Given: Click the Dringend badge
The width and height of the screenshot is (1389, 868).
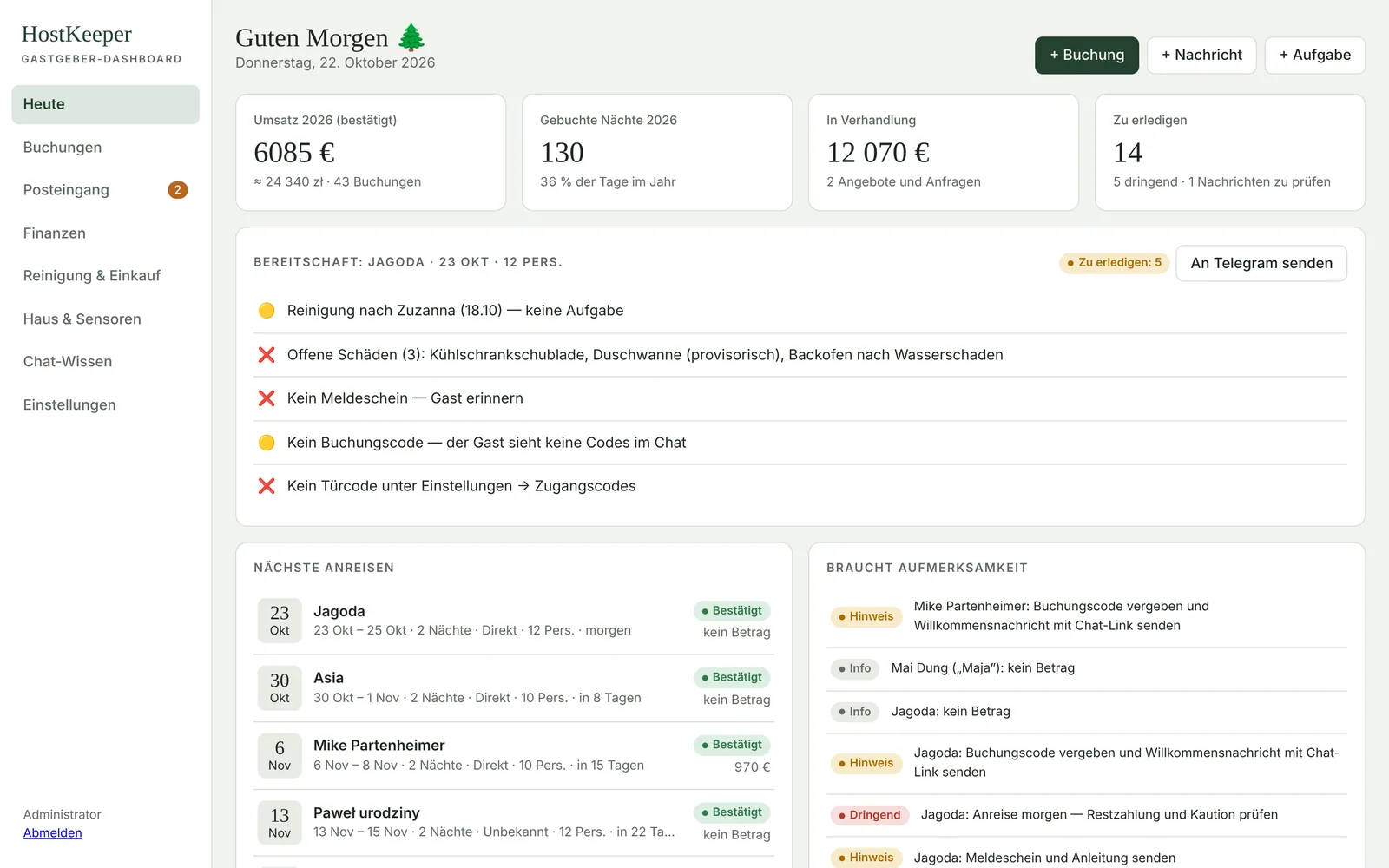Looking at the screenshot, I should coord(869,815).
